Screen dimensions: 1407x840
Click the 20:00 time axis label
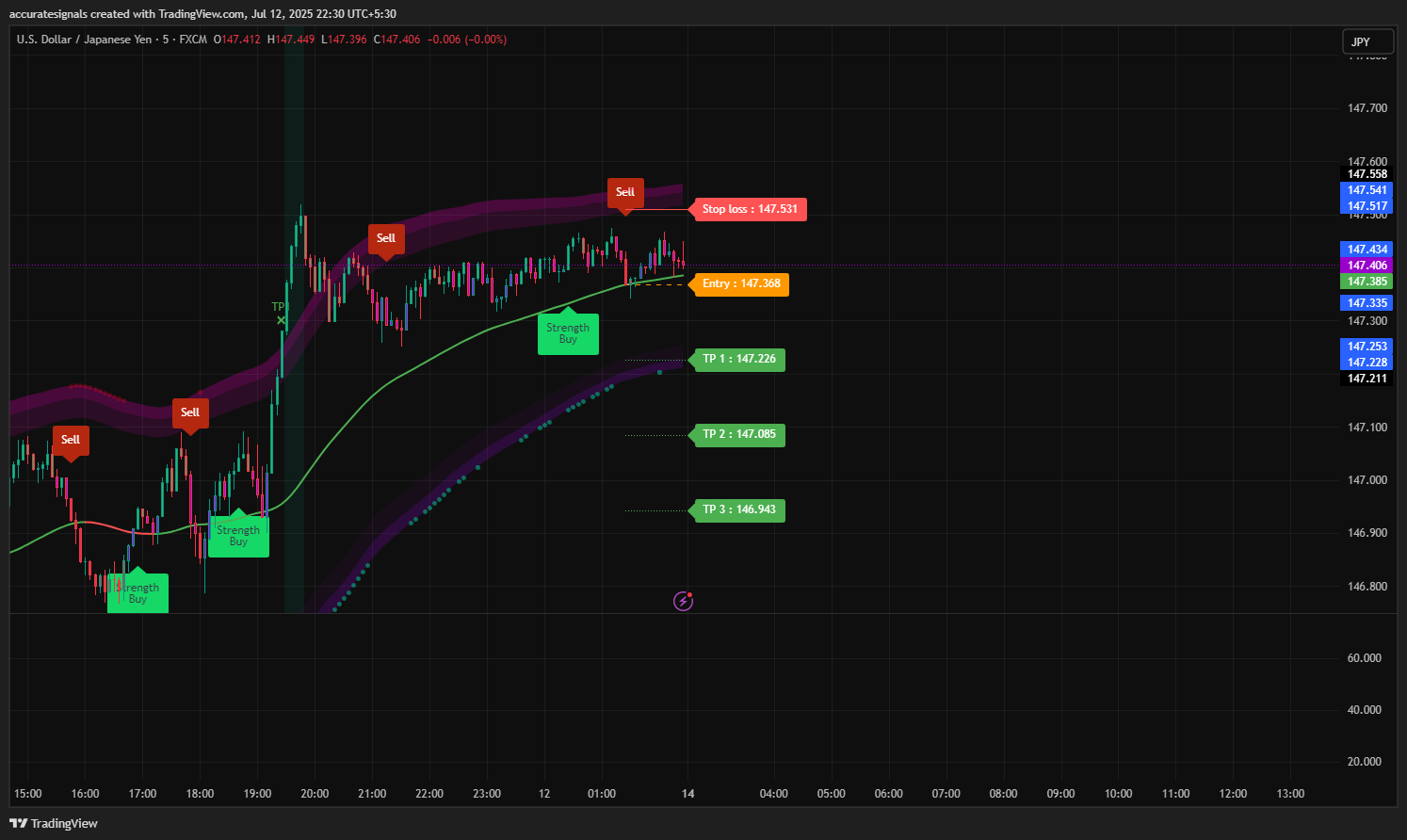pyautogui.click(x=315, y=794)
